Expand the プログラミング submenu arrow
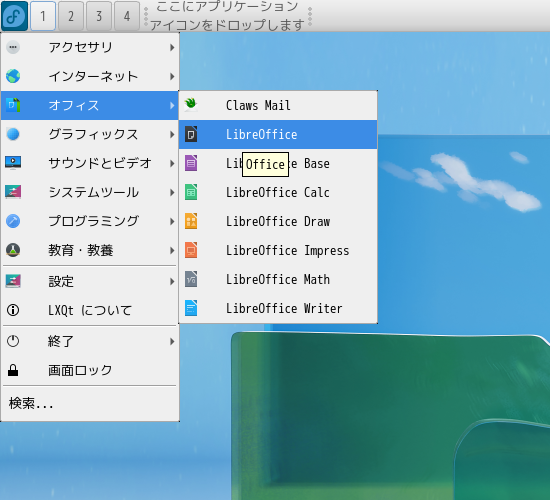Viewport: 550px width, 500px height. click(172, 221)
